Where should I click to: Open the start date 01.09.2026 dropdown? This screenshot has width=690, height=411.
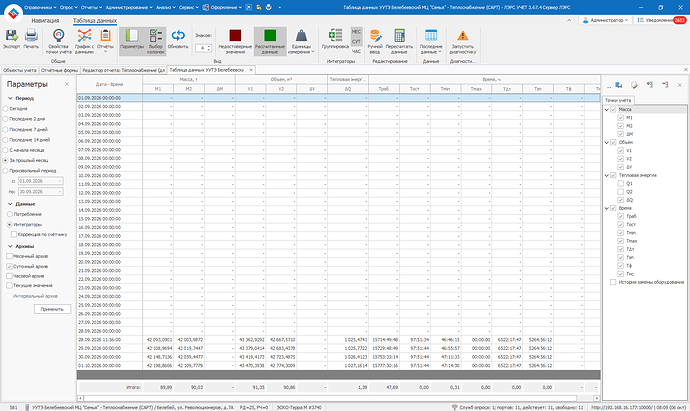[60, 181]
